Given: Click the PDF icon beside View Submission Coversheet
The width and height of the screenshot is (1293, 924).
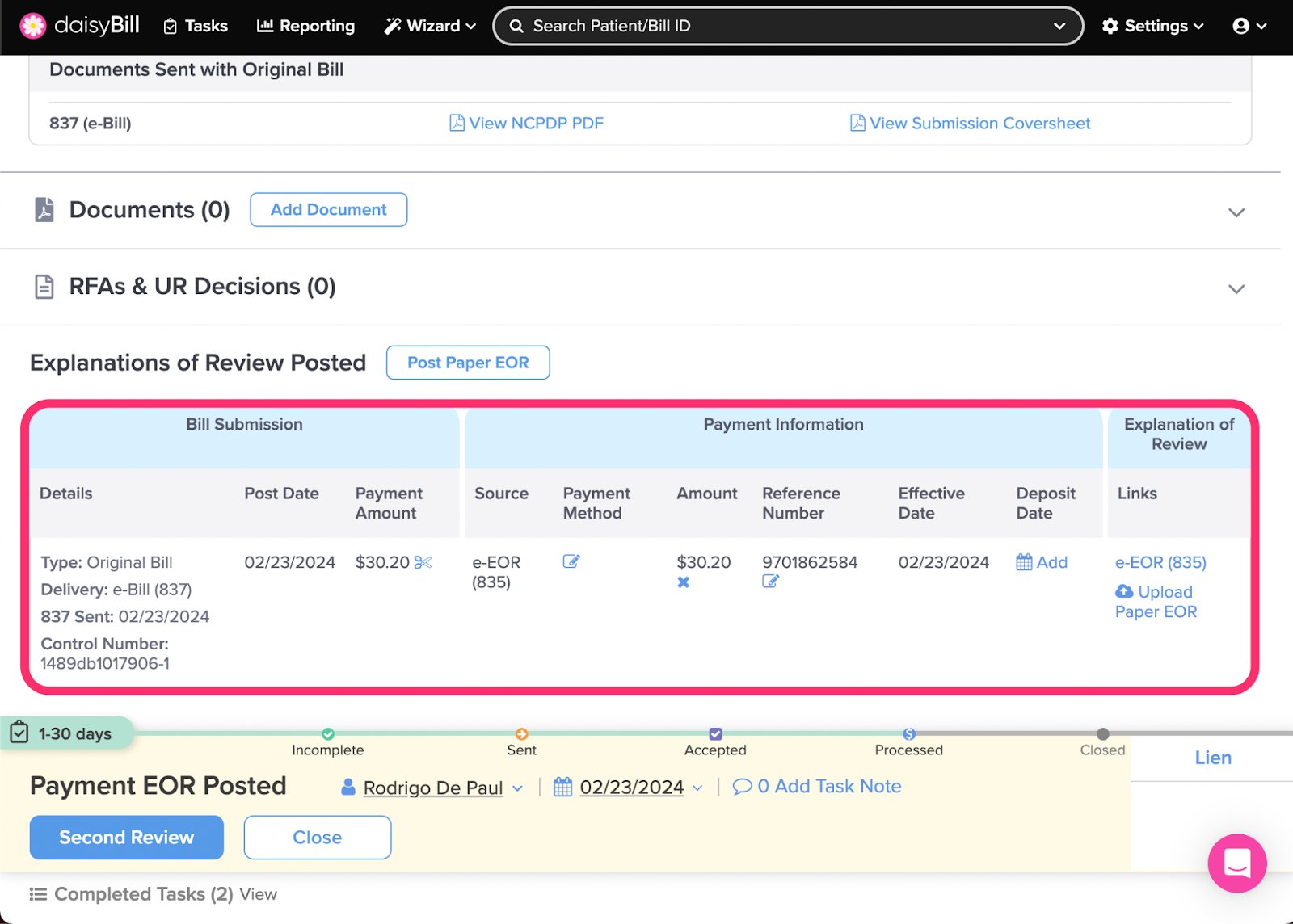Looking at the screenshot, I should [x=857, y=123].
